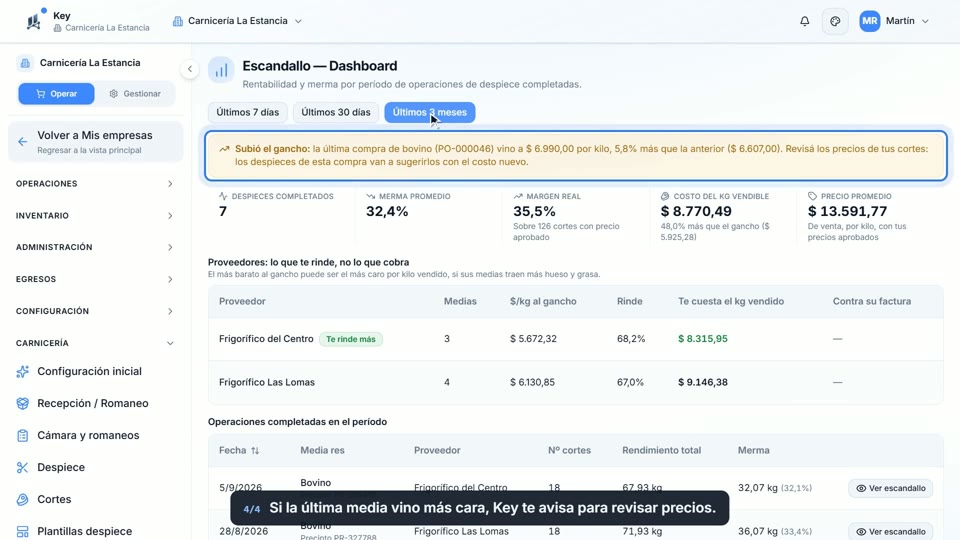Expand the Inventario section
The height and width of the screenshot is (540, 960).
94,216
